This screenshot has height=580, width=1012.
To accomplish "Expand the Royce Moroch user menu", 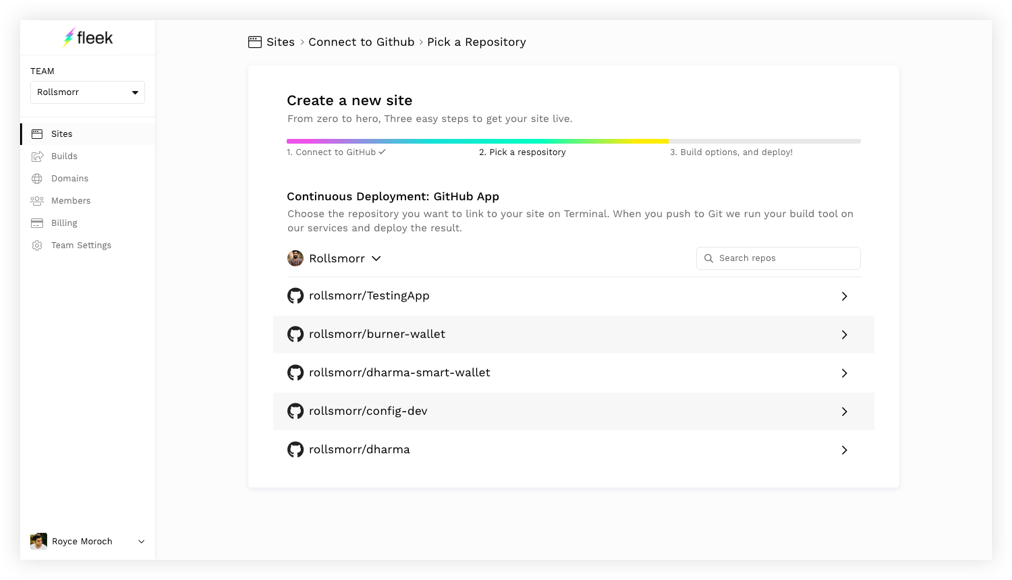I will (x=141, y=541).
